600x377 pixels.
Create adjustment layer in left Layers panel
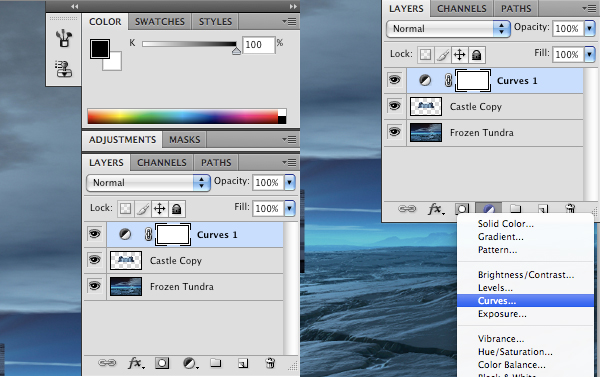click(x=190, y=363)
